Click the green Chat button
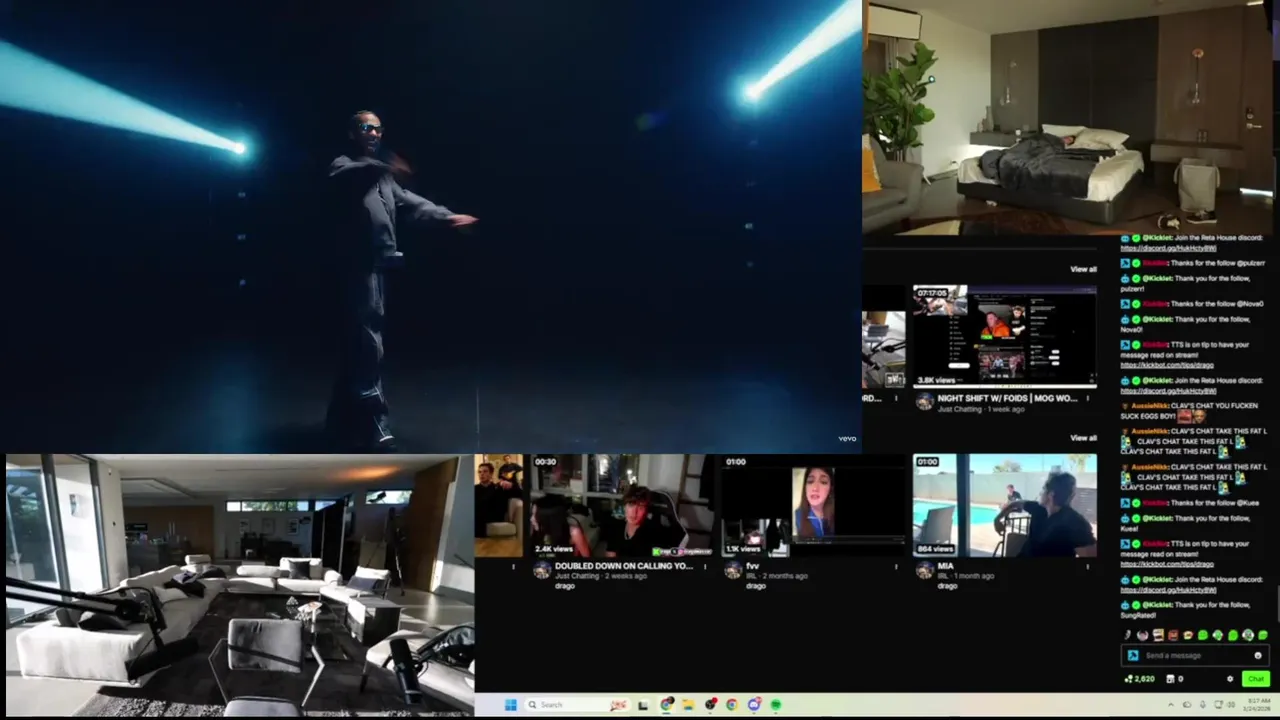Image resolution: width=1280 pixels, height=720 pixels. coord(1256,679)
